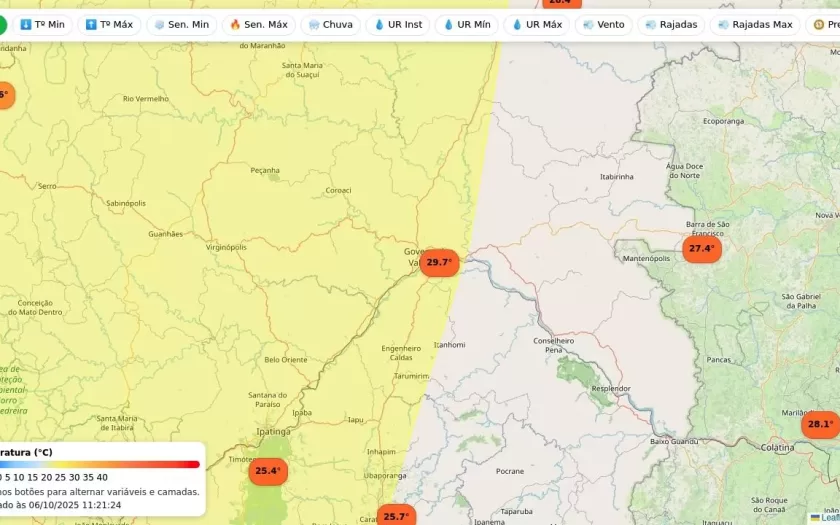Select the 28.1° marker near Marilândia
The image size is (840, 525).
click(820, 424)
